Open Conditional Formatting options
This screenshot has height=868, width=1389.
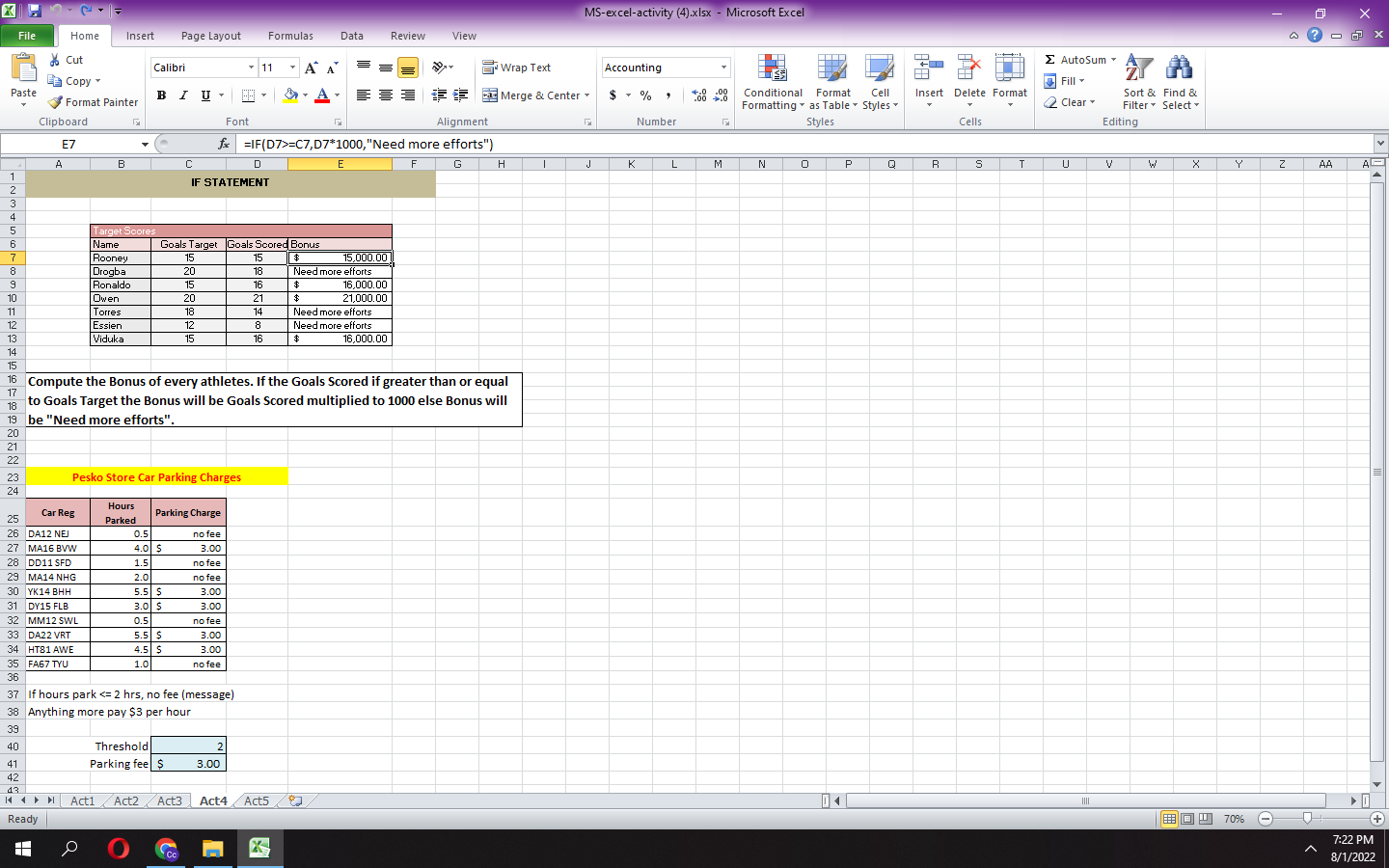tap(773, 83)
